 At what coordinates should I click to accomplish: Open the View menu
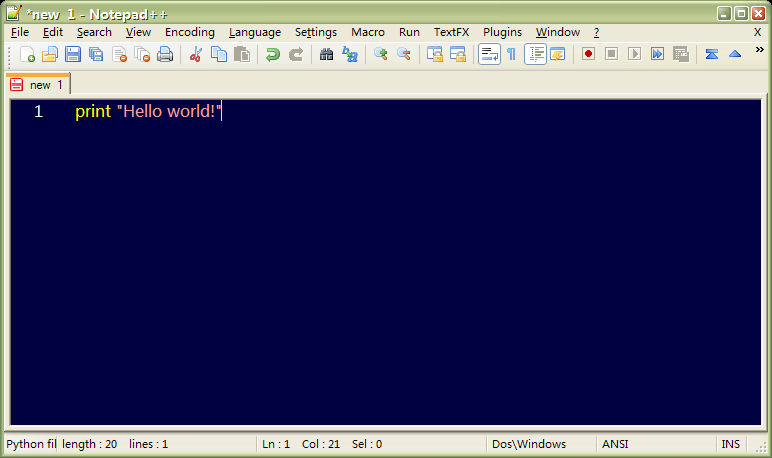pyautogui.click(x=138, y=33)
